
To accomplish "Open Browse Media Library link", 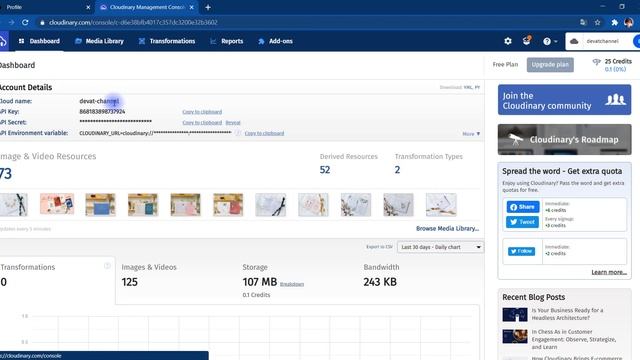I will pyautogui.click(x=447, y=229).
